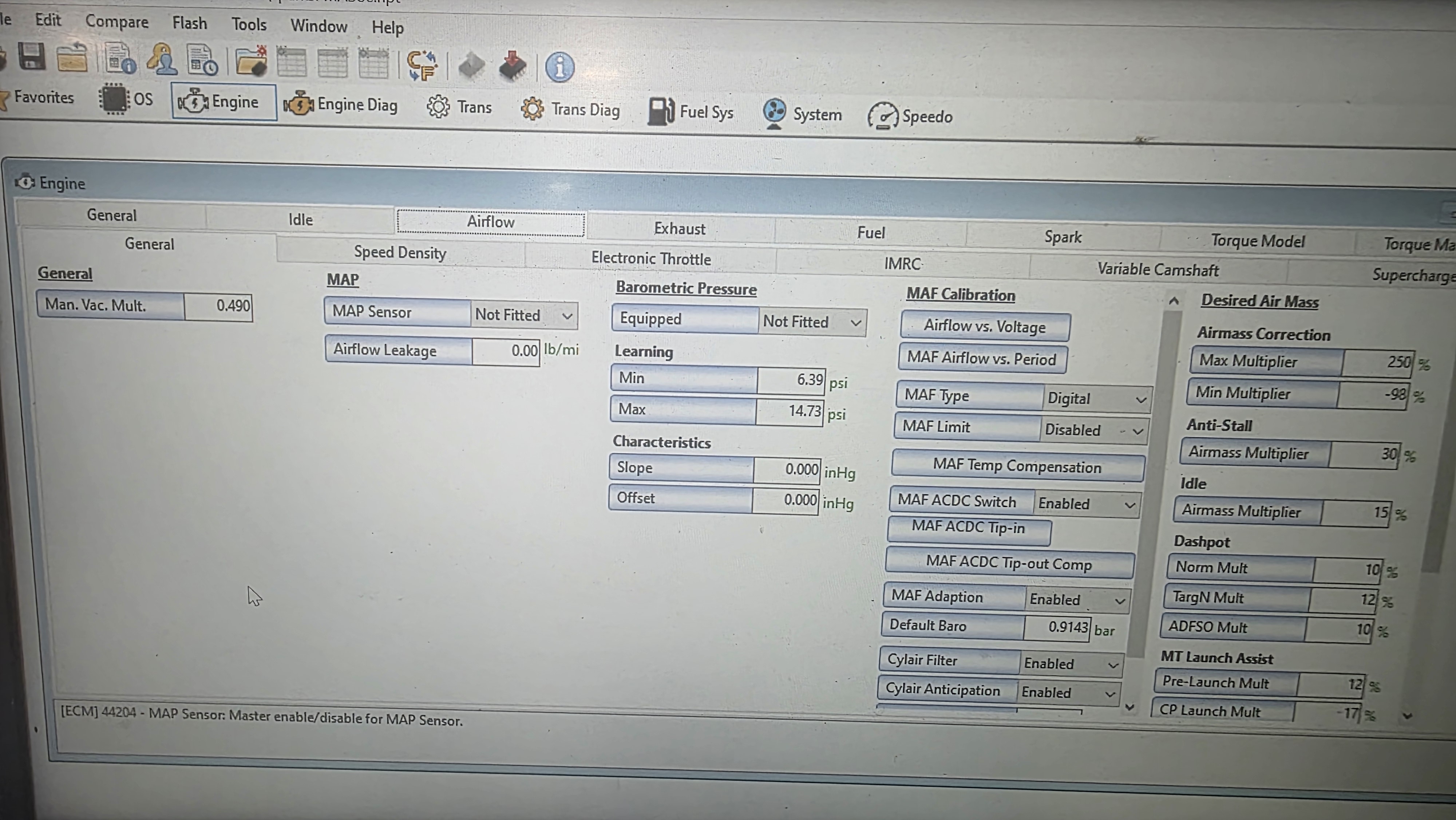Switch to the Electronic Throttle subtab
The width and height of the screenshot is (1456, 820).
point(650,259)
